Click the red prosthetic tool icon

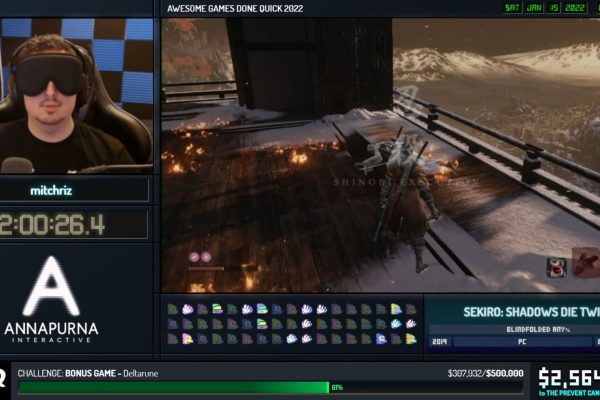coord(586,261)
